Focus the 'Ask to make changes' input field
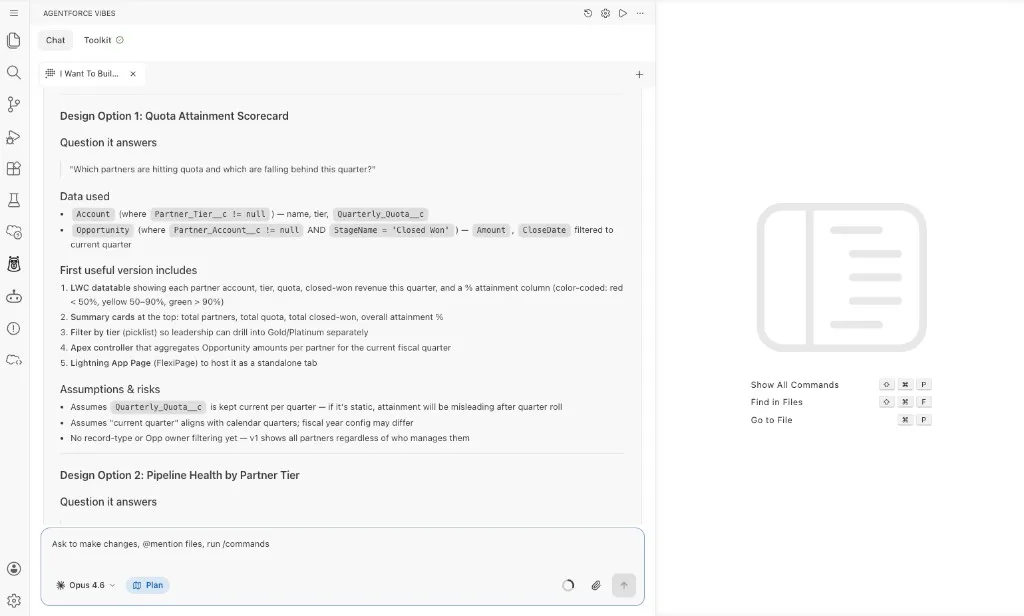This screenshot has width=1024, height=616. click(342, 544)
